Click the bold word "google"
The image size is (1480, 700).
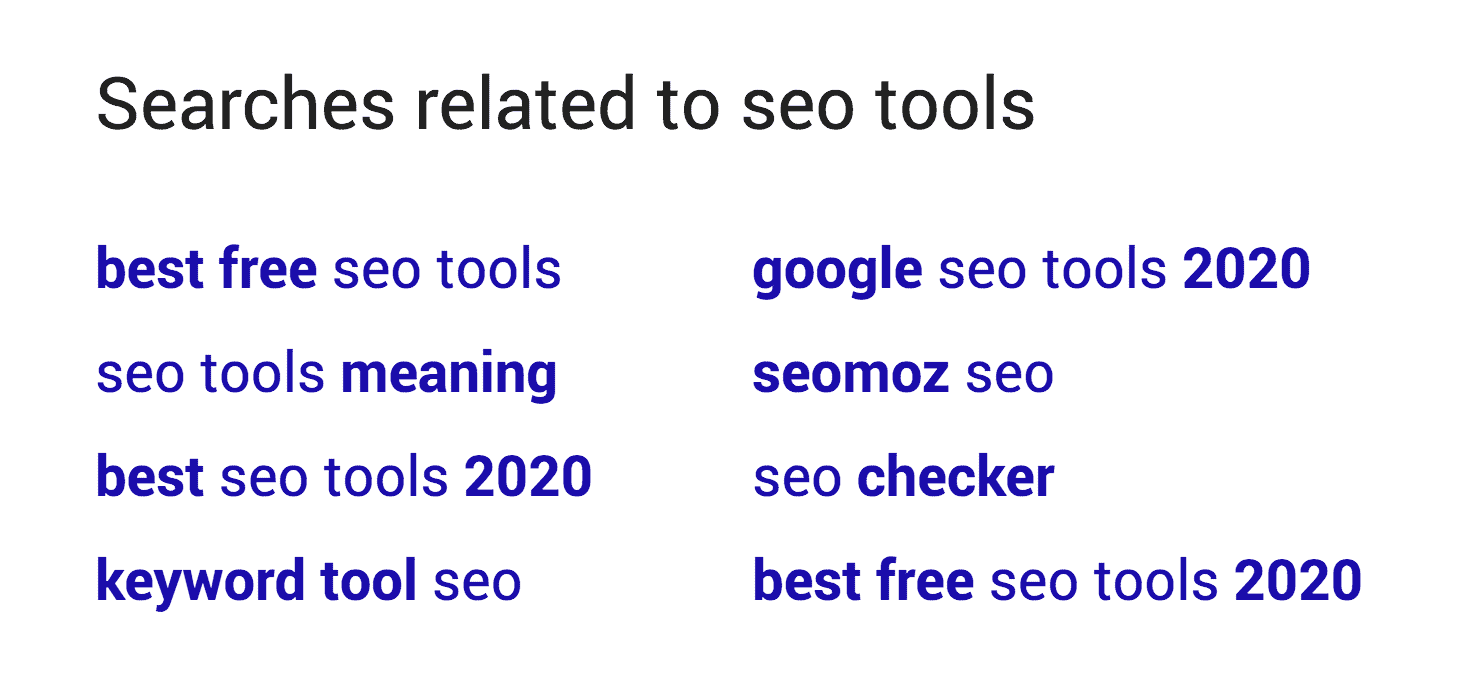point(837,272)
